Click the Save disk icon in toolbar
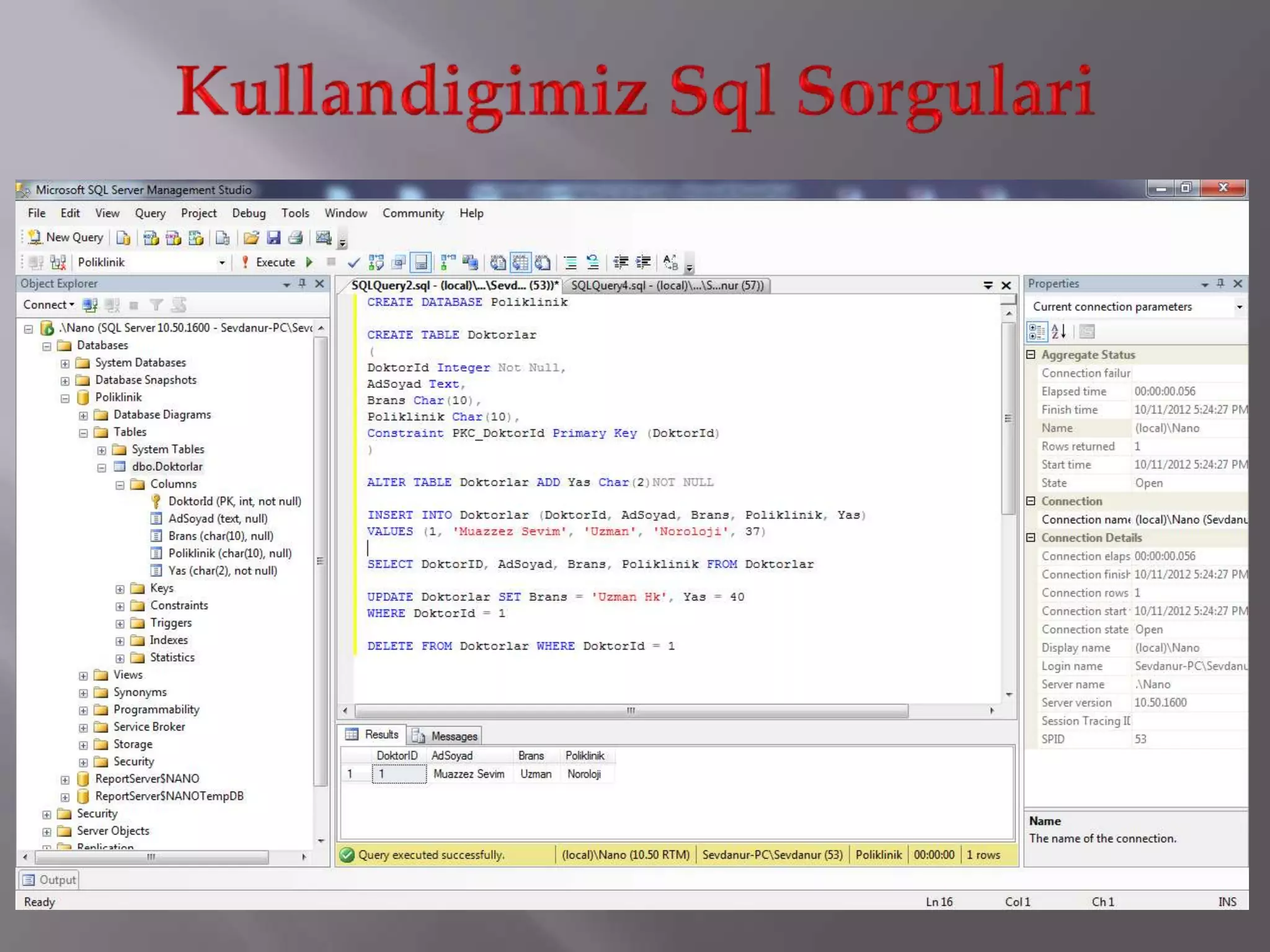The height and width of the screenshot is (952, 1270). (273, 238)
